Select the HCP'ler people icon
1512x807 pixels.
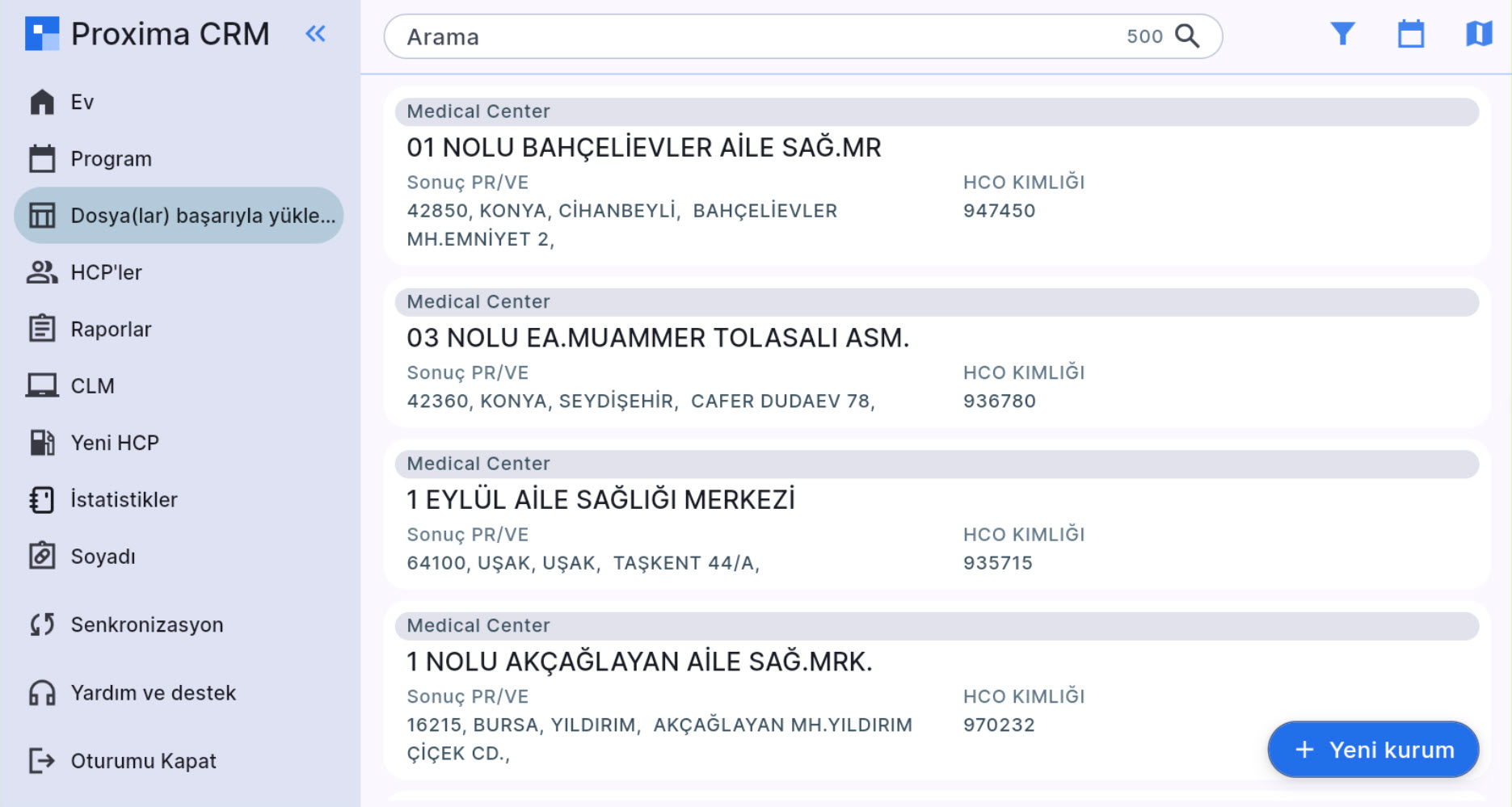coord(42,272)
